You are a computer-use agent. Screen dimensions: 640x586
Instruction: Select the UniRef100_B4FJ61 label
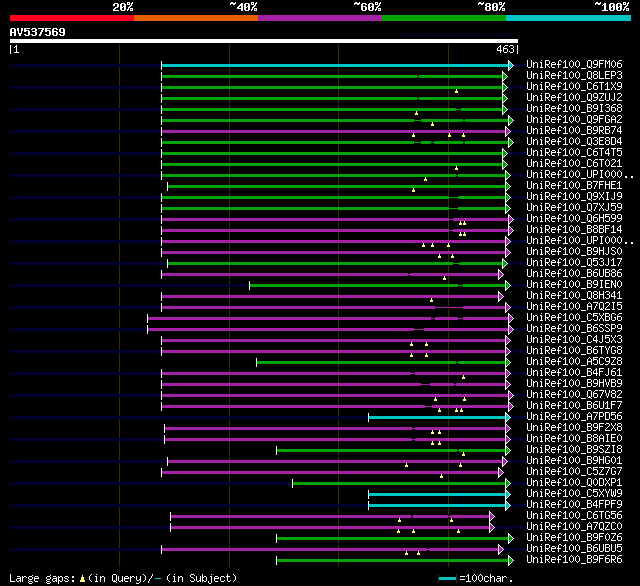point(574,373)
